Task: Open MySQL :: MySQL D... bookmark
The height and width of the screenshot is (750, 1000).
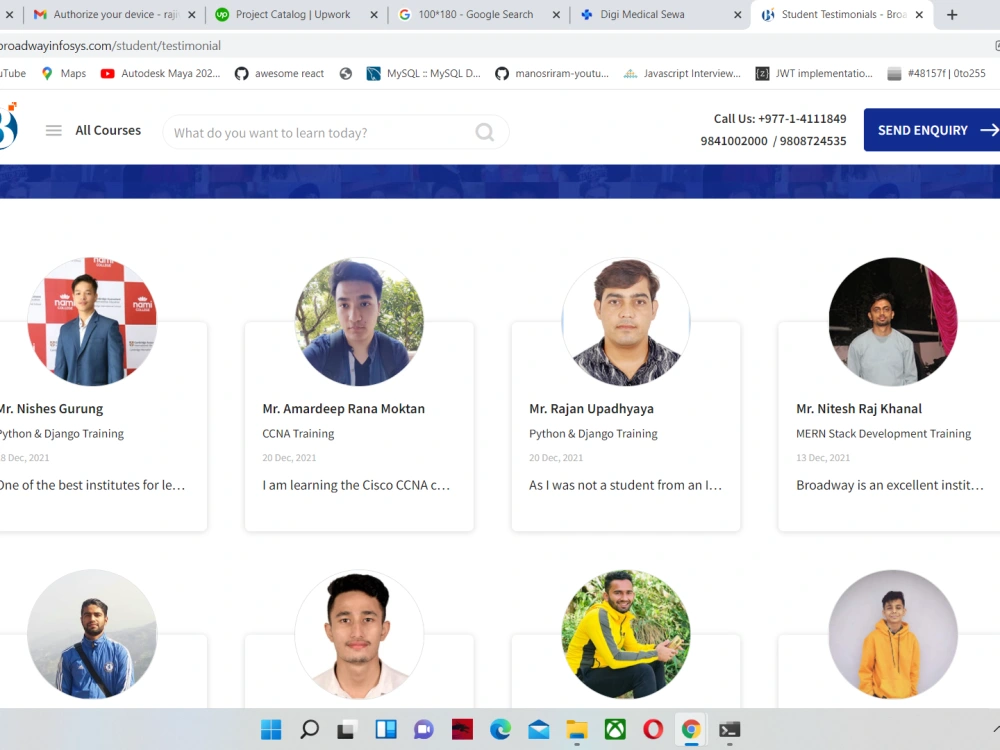Action: coord(423,73)
